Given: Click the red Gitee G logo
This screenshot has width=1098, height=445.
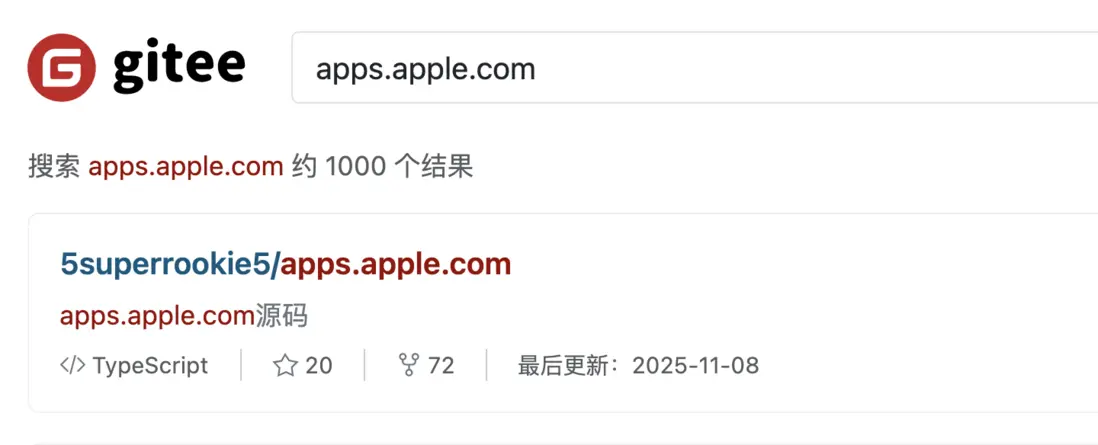Looking at the screenshot, I should (x=62, y=67).
